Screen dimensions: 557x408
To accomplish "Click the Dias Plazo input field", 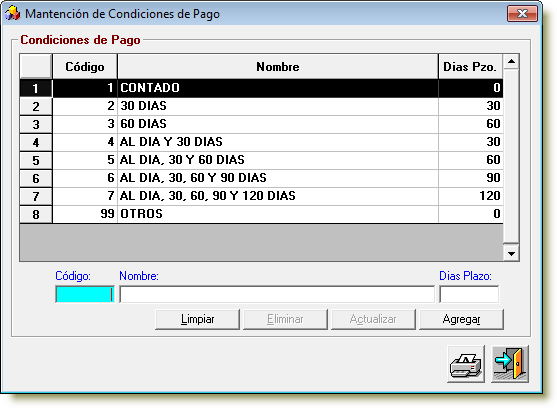I will pyautogui.click(x=469, y=294).
